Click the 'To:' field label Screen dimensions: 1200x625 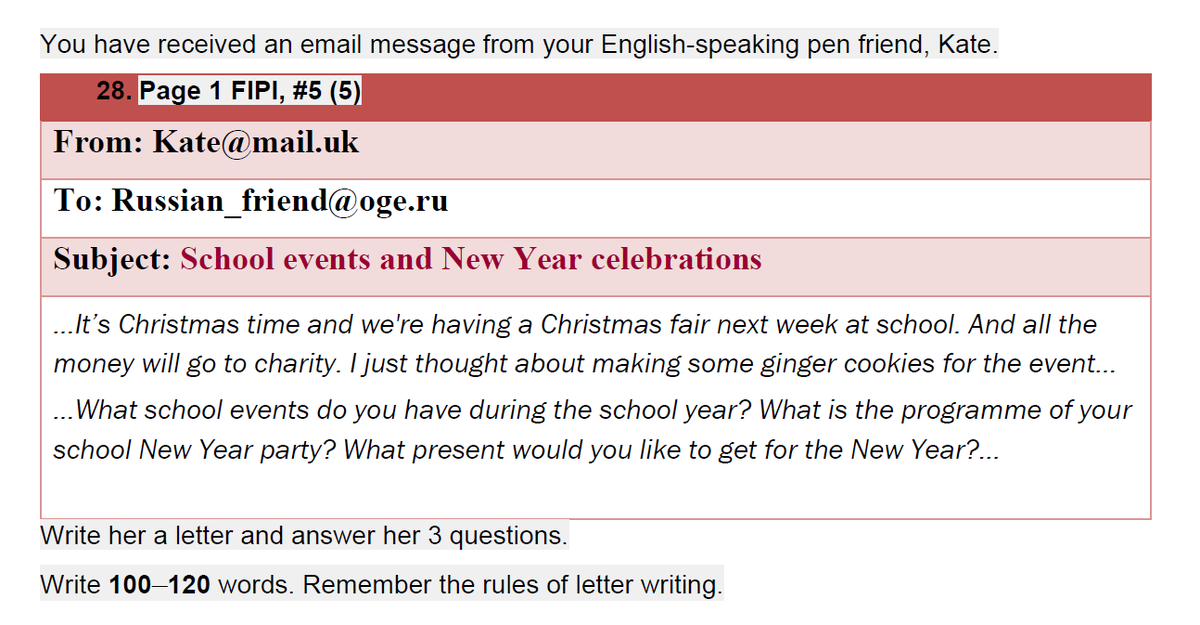(x=78, y=201)
